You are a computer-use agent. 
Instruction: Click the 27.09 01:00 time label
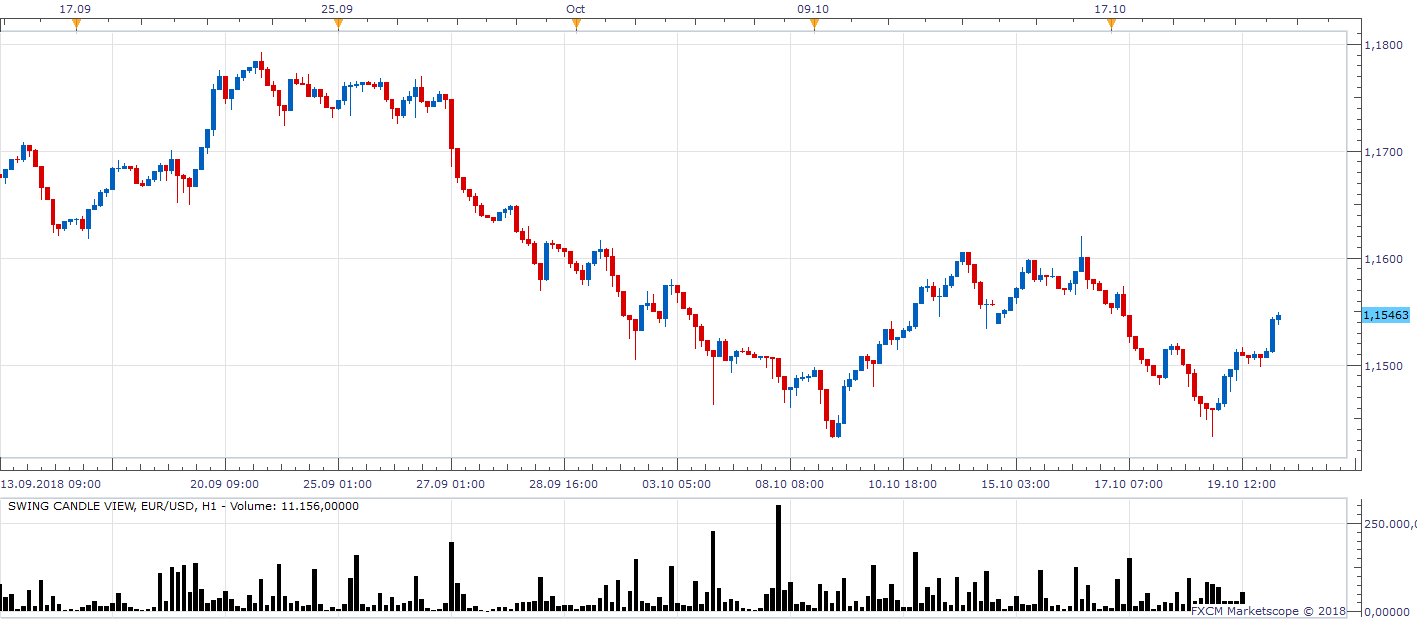[451, 484]
